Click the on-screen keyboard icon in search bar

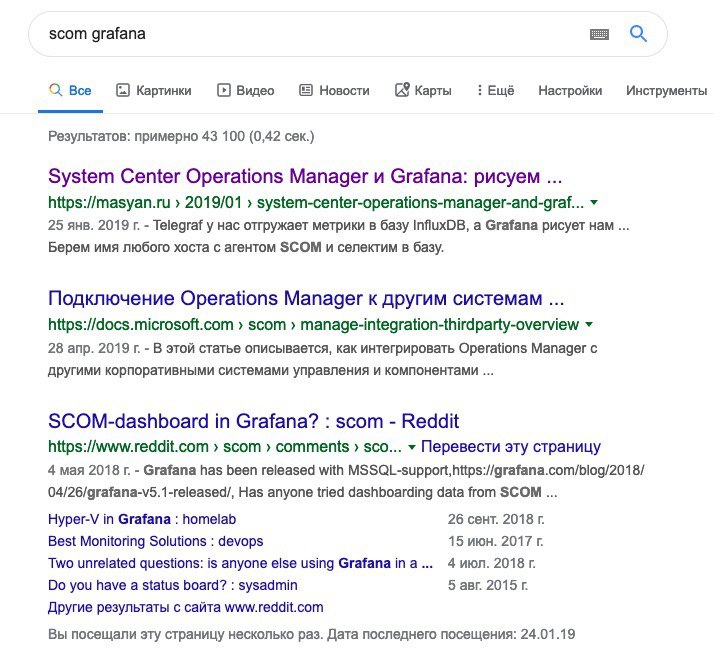tap(599, 34)
